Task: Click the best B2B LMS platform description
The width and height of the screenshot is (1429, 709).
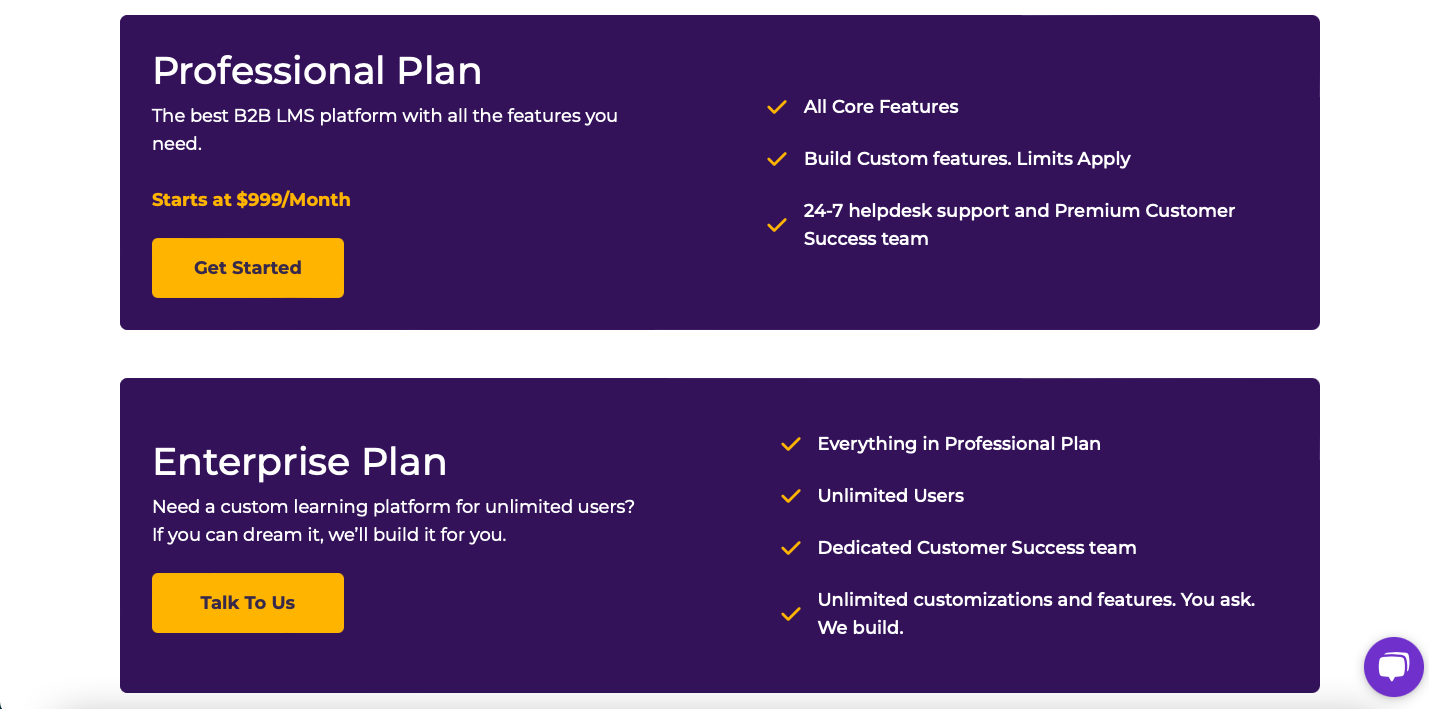Action: (385, 130)
